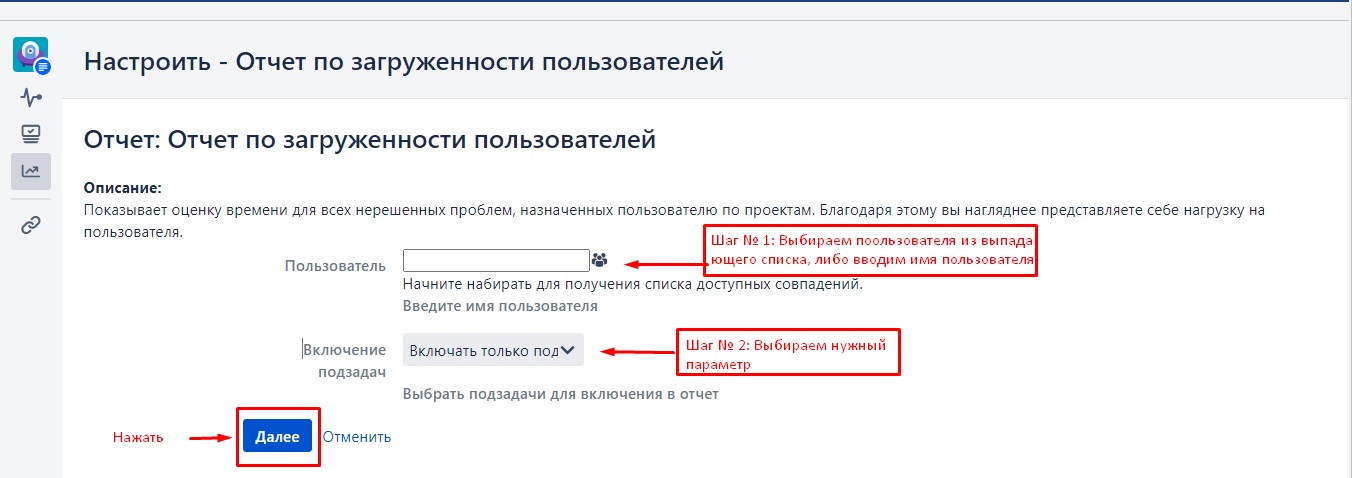1352x478 pixels.
Task: Select the Описание label
Action: click(123, 188)
